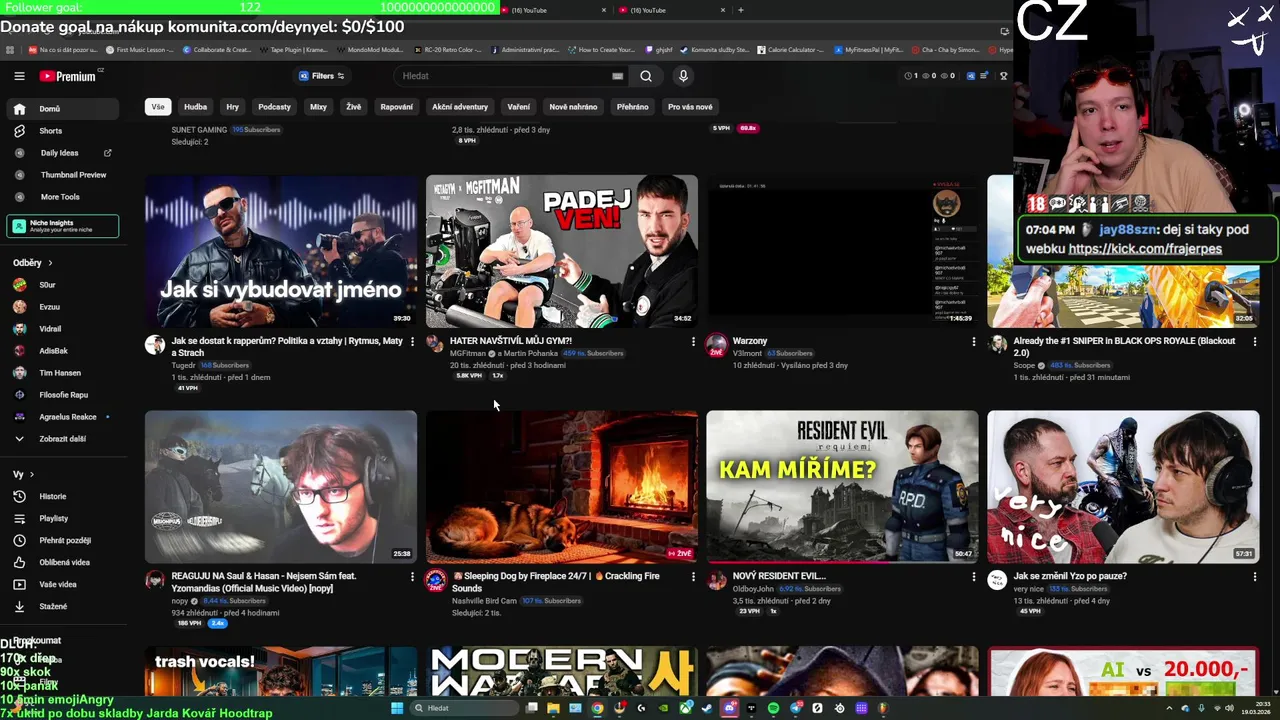The image size is (1280, 720).
Task: Open more options for 'Jak se dostat k rapperům' video
Action: [x=412, y=342]
